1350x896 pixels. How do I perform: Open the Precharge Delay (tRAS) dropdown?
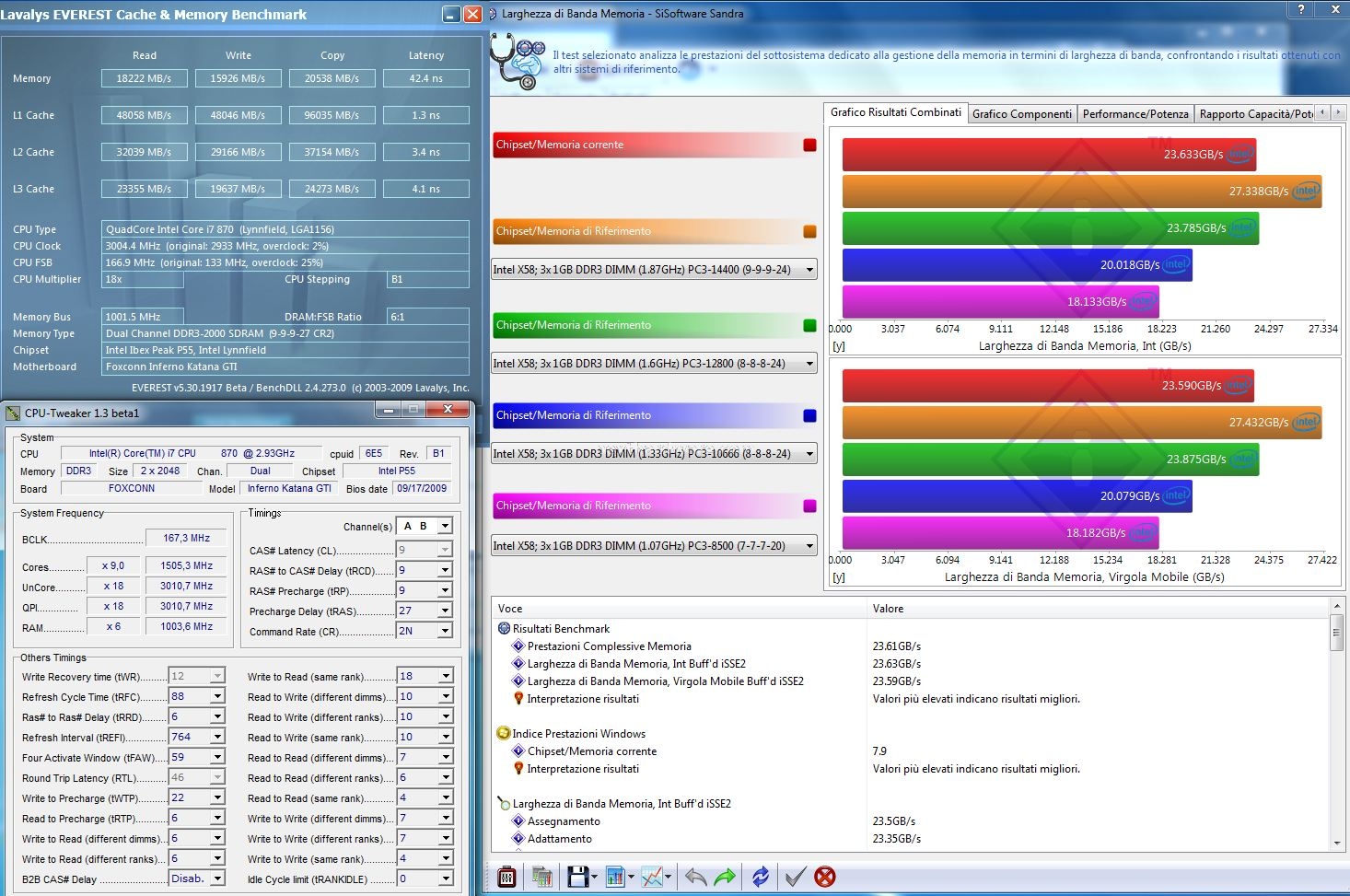(x=446, y=611)
